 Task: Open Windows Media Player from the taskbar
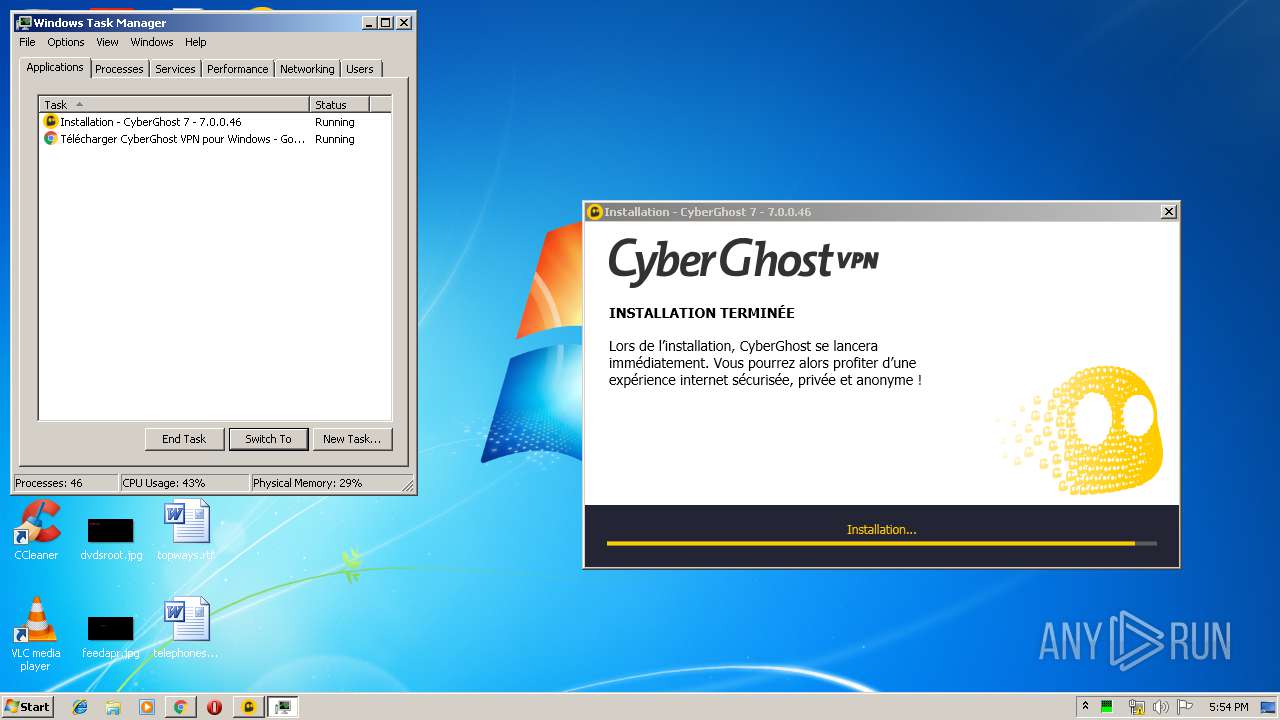pyautogui.click(x=146, y=707)
